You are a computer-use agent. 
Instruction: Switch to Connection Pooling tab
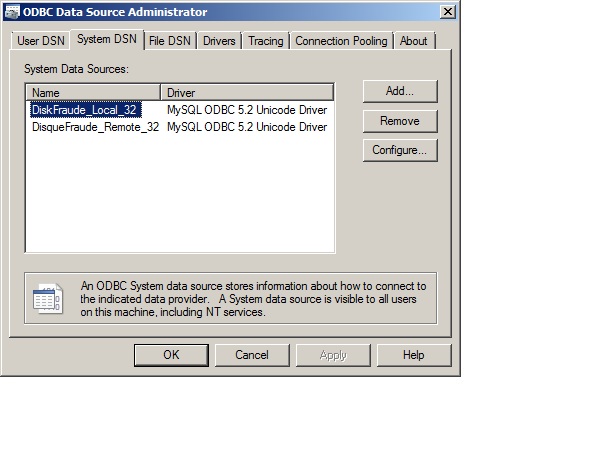tap(342, 41)
